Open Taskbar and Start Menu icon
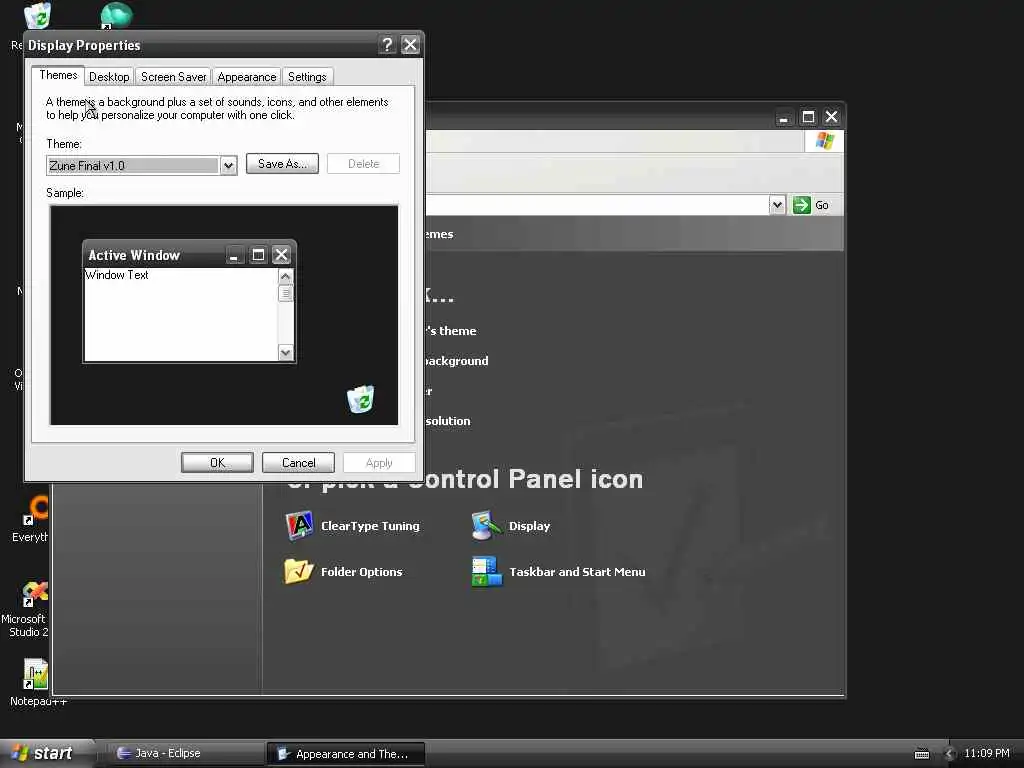Image resolution: width=1024 pixels, height=768 pixels. pos(558,571)
